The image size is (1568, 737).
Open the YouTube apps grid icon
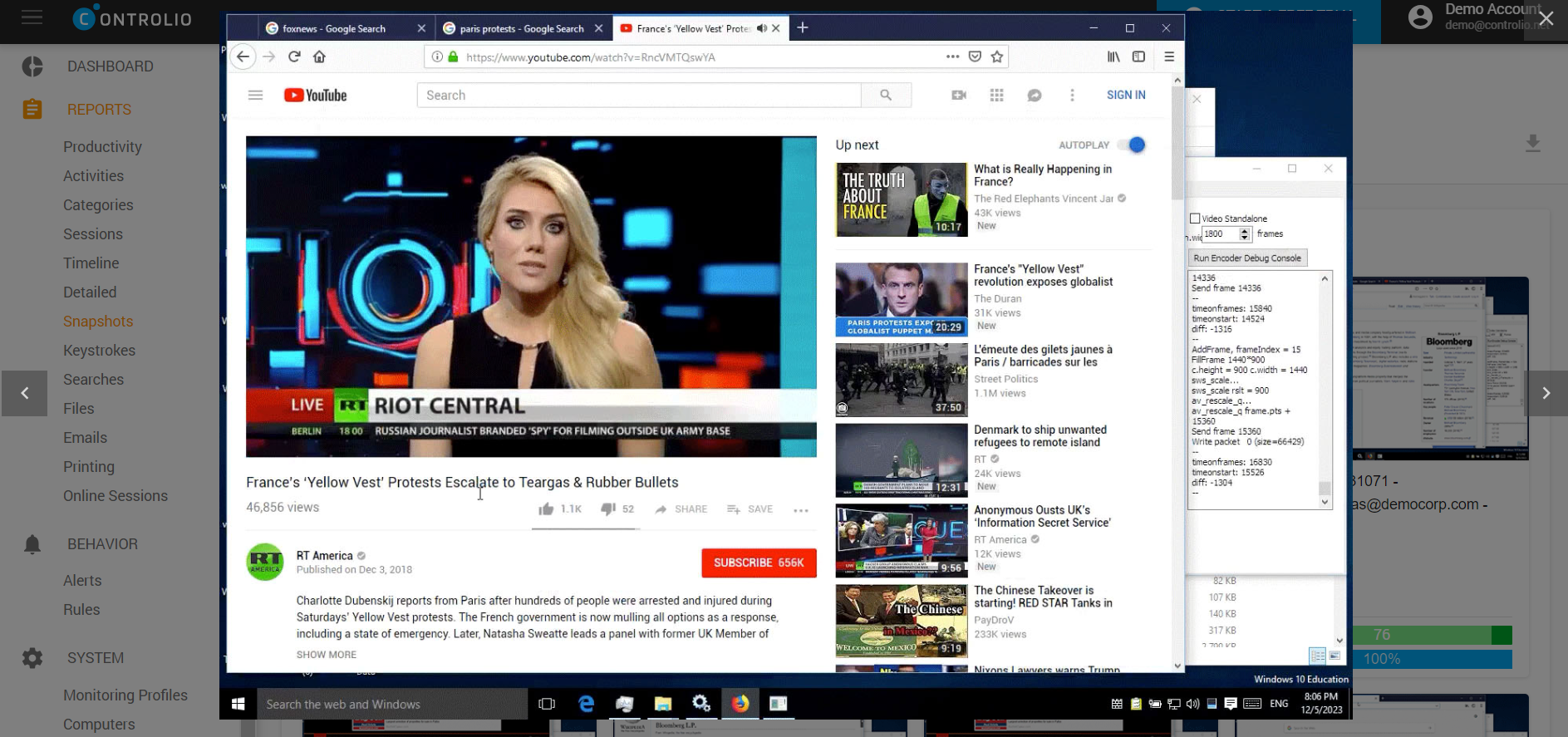point(996,96)
